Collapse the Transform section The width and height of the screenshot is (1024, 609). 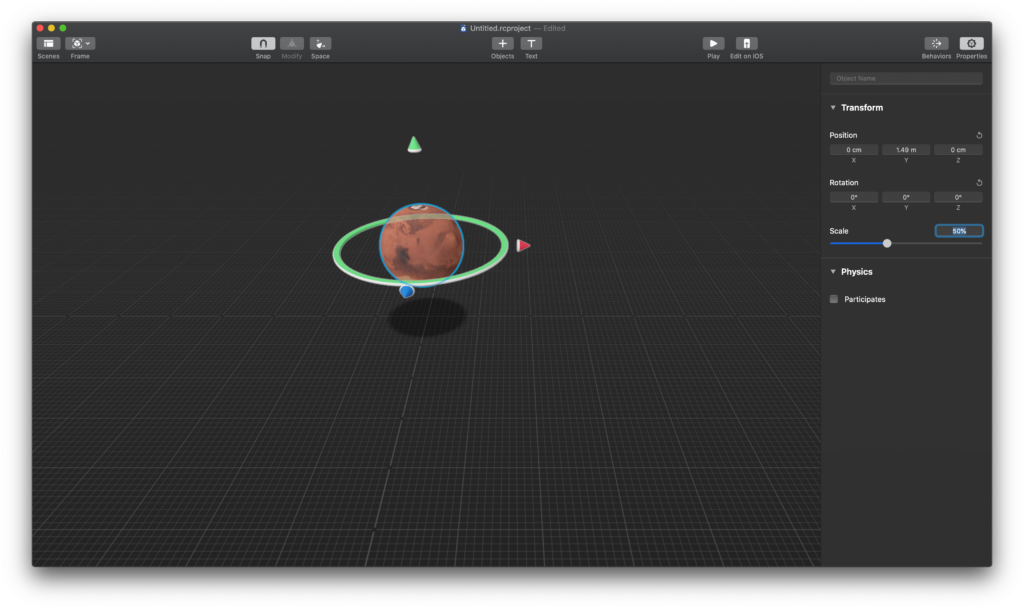[833, 108]
